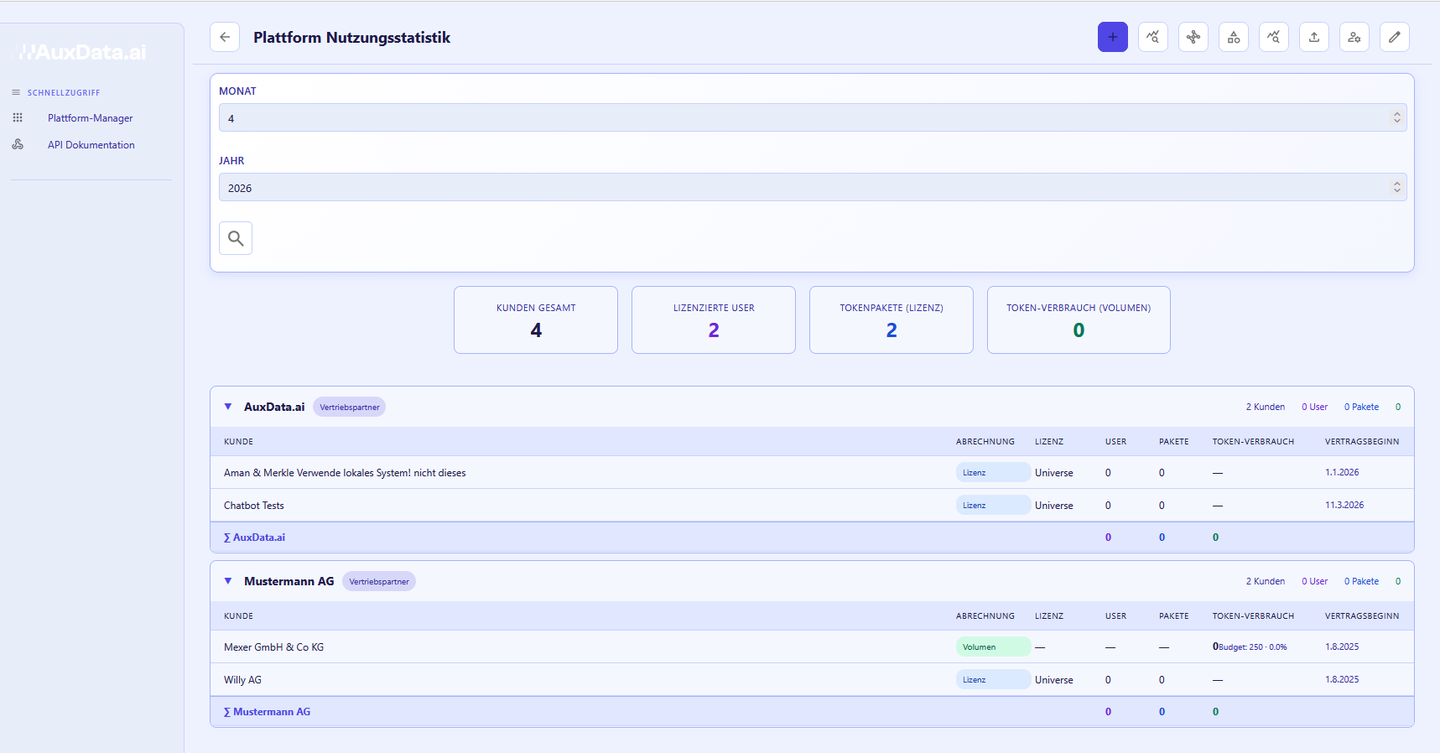
Task: Click the Schnellzugriff hamburger menu icon
Action: point(16,92)
